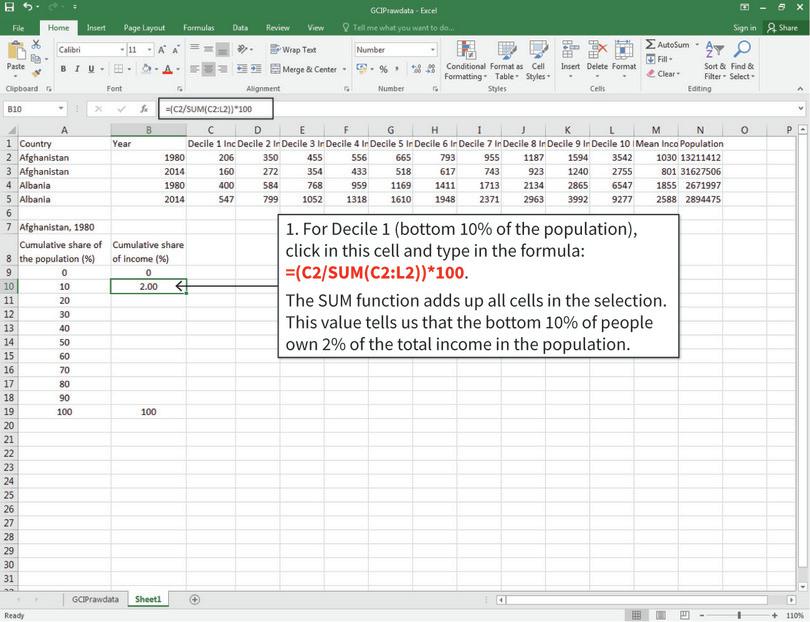
Task: Click the Sign in link
Action: (747, 27)
